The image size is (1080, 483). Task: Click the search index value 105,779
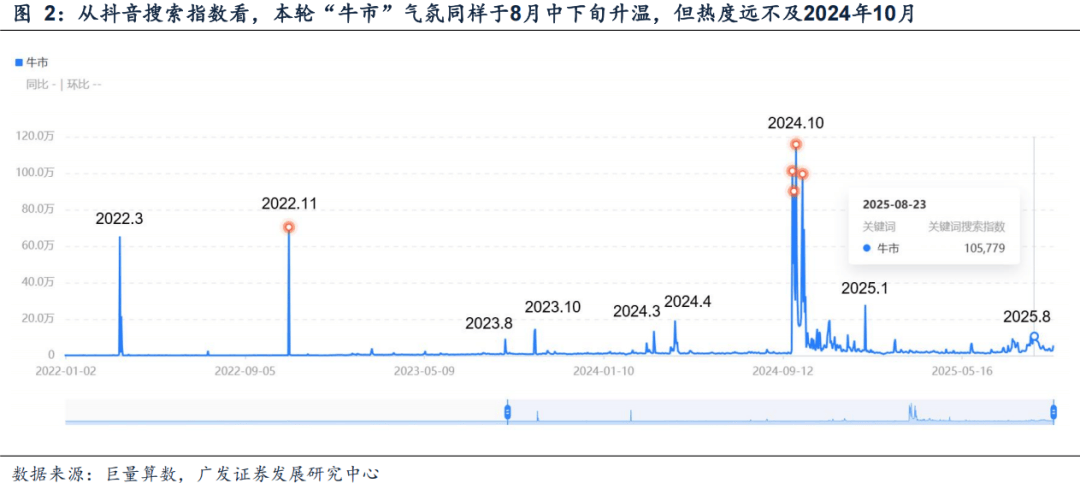click(982, 248)
